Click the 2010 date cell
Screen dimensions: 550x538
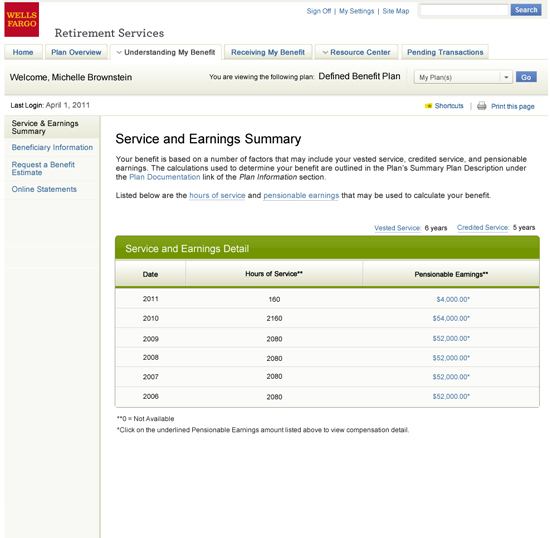pyautogui.click(x=150, y=318)
